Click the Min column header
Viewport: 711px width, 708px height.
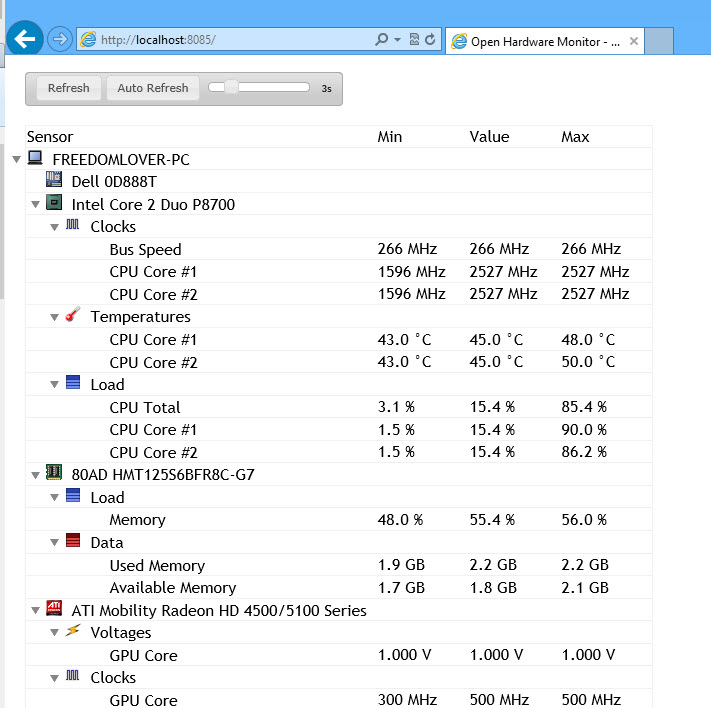pos(390,137)
